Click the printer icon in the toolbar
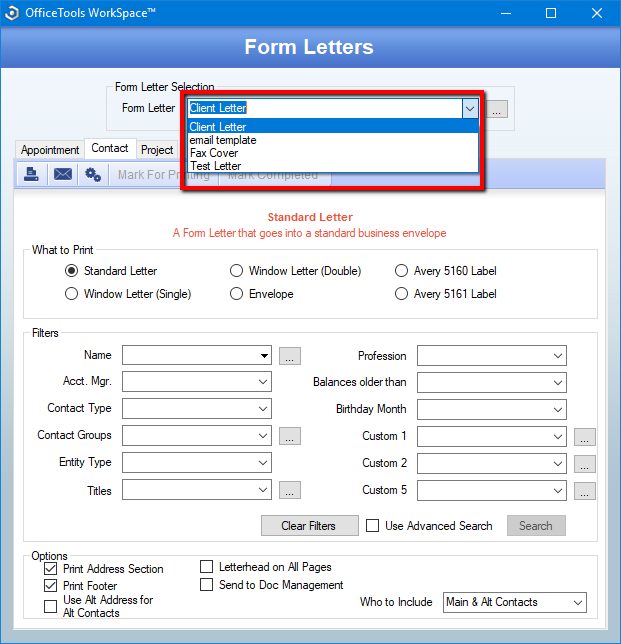 pyautogui.click(x=31, y=174)
